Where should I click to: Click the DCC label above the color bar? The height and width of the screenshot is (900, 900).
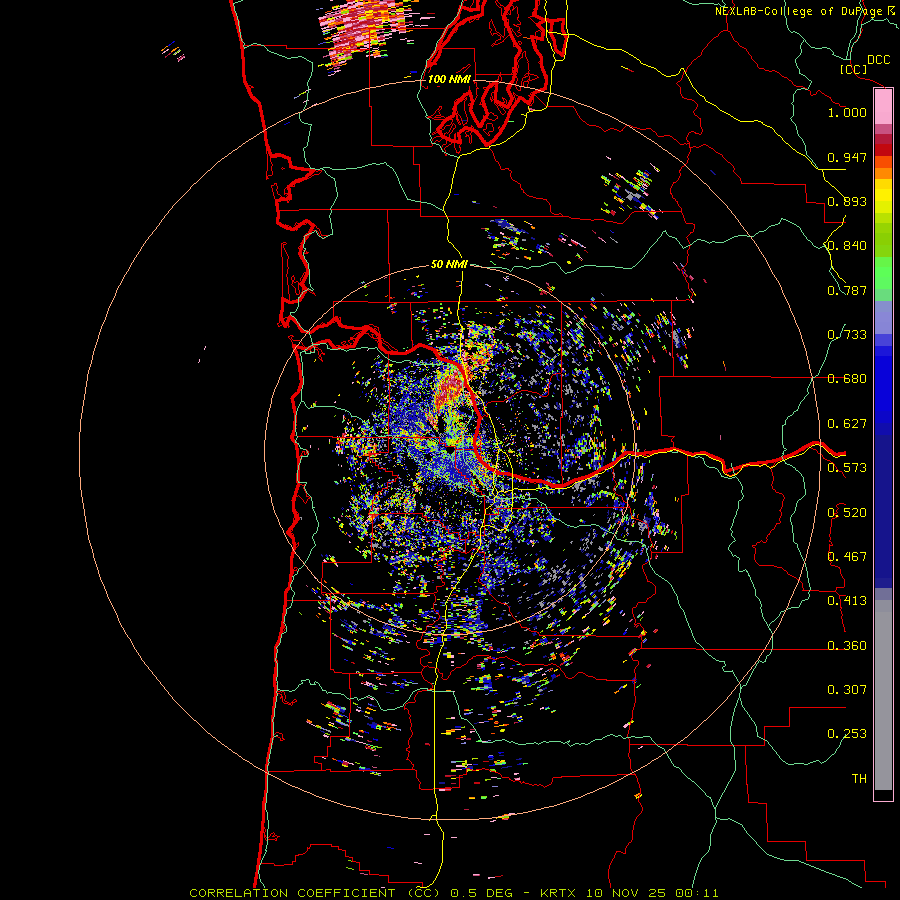point(878,60)
